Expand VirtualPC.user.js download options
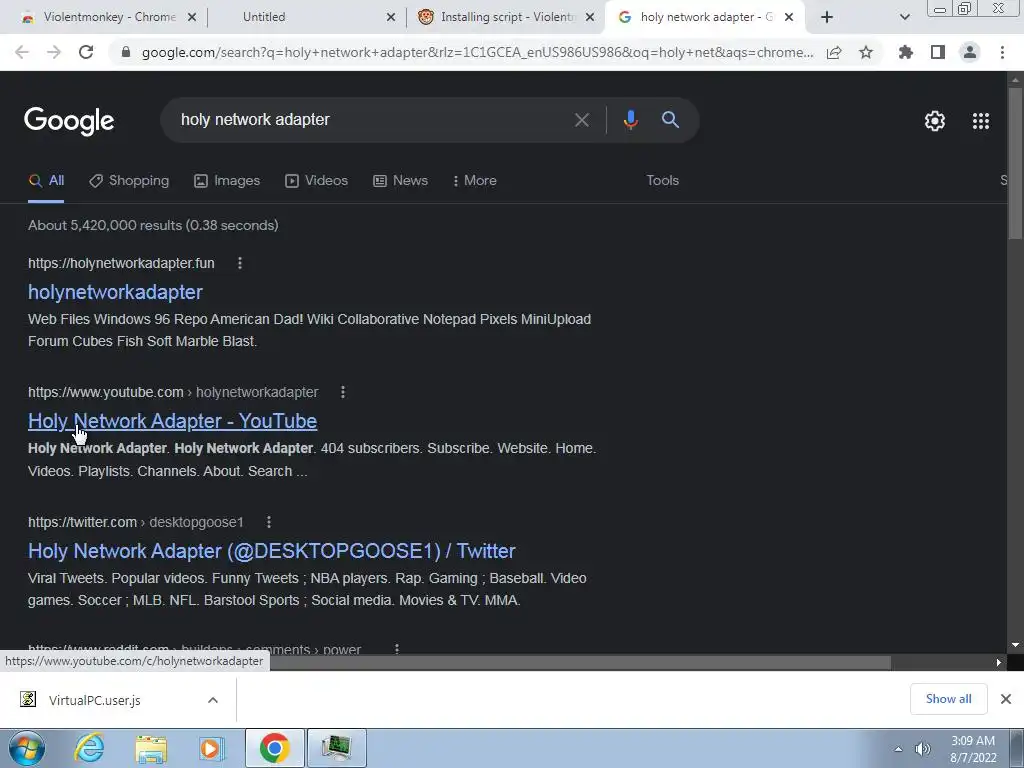This screenshot has width=1024, height=768. pos(213,700)
